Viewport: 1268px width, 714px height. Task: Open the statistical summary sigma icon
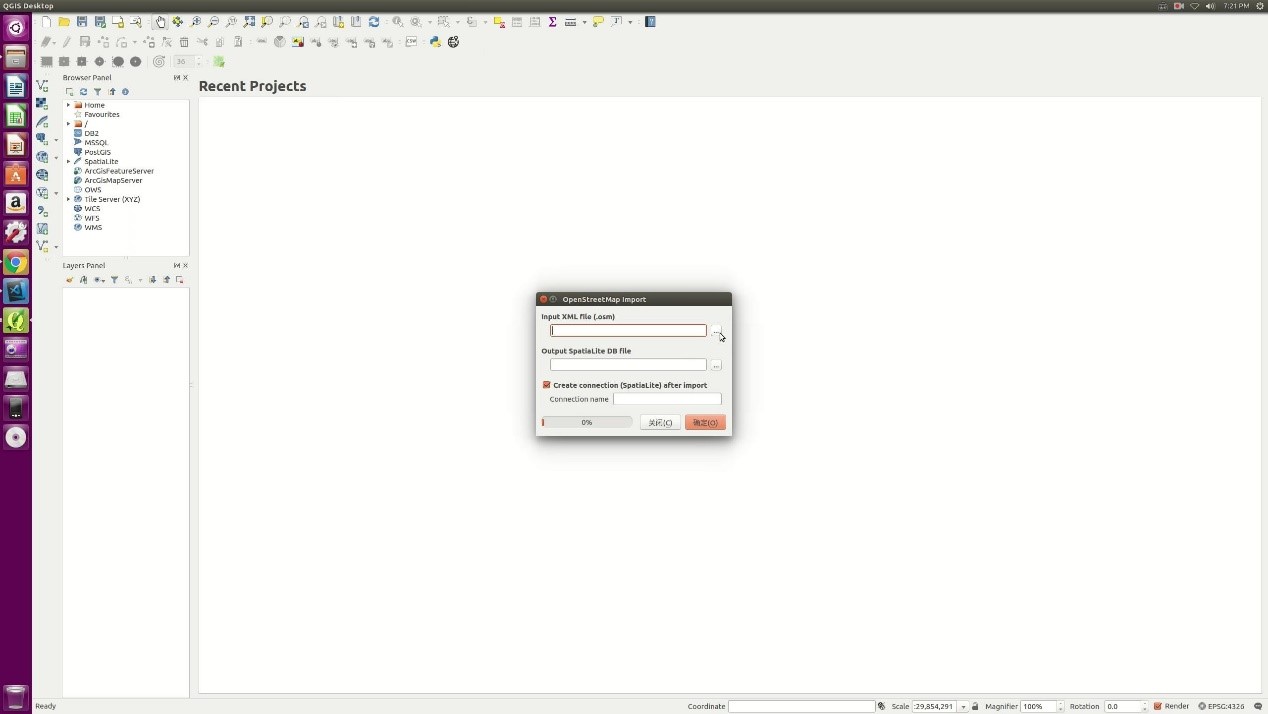pyautogui.click(x=552, y=22)
